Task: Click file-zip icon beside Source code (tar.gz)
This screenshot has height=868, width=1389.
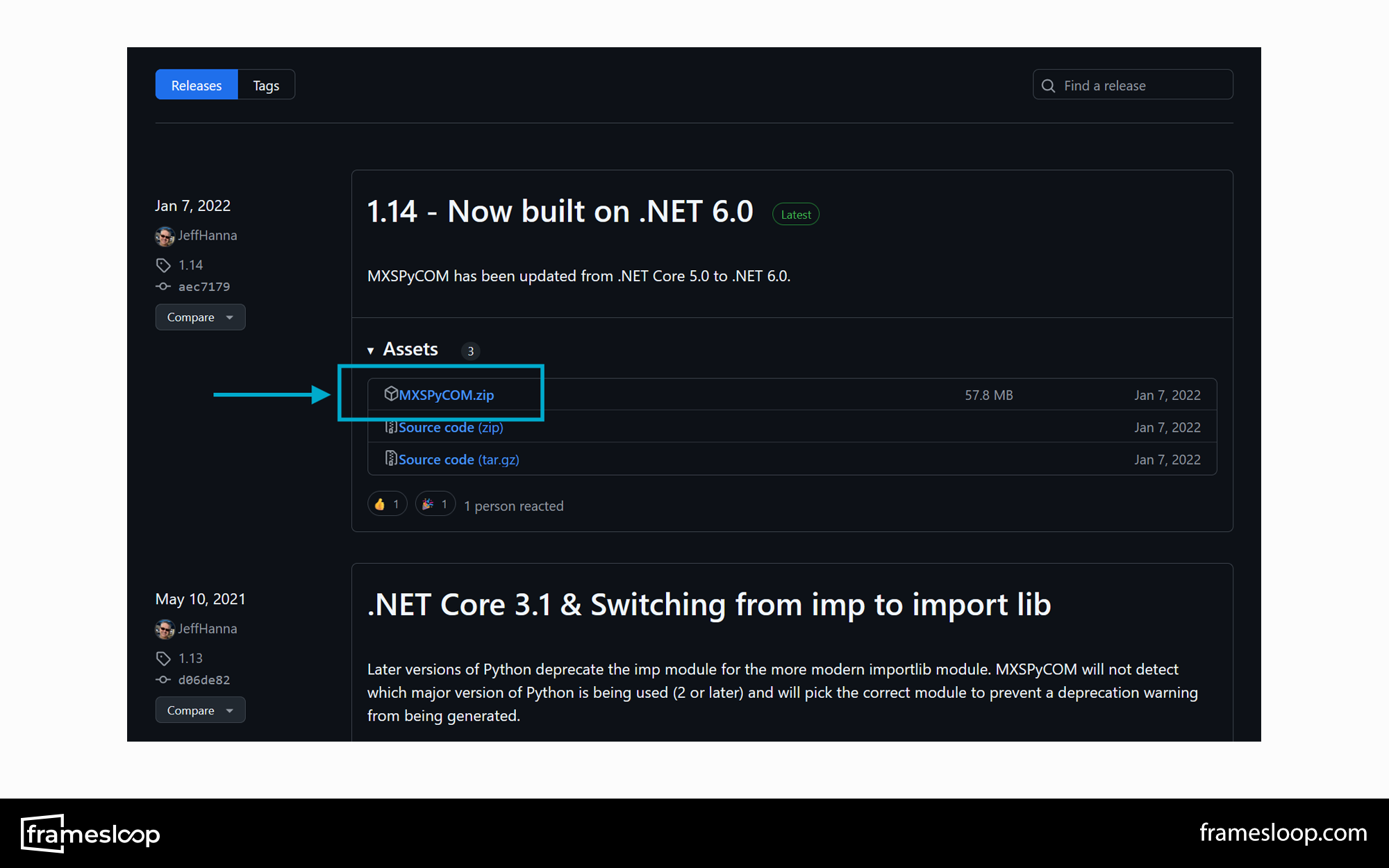Action: pos(391,458)
